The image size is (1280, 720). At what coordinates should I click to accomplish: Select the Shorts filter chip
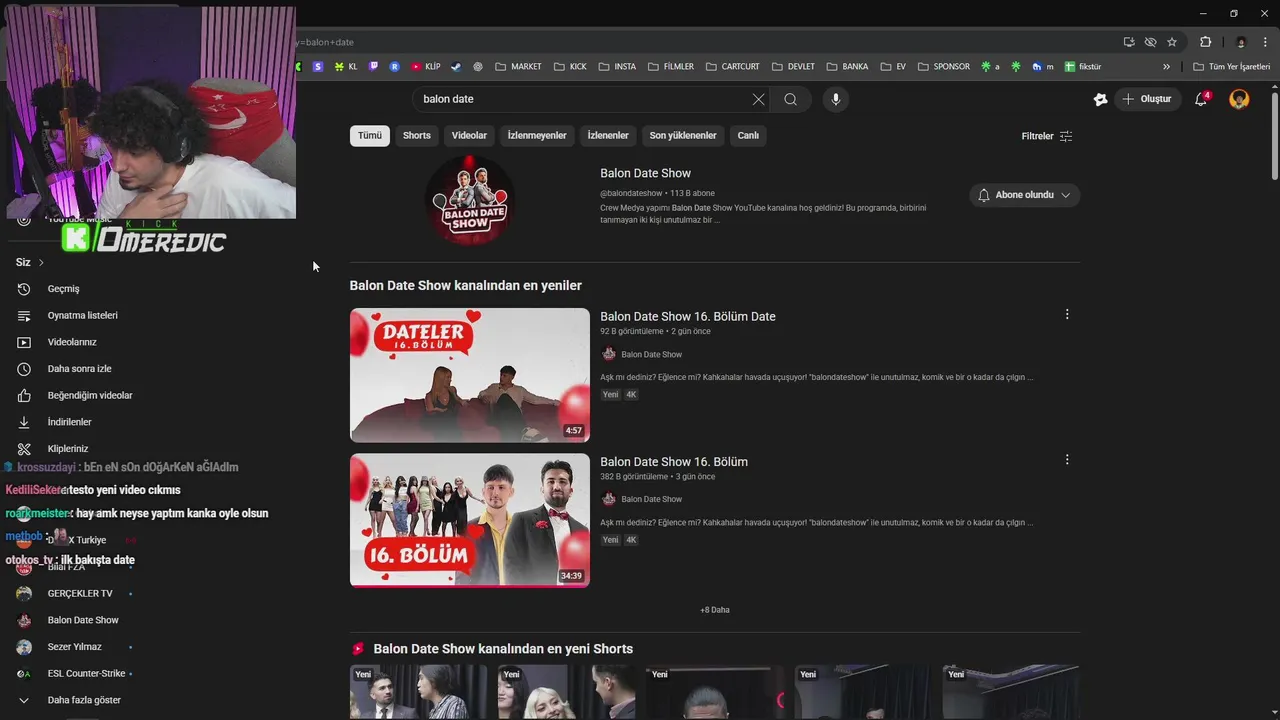(x=417, y=136)
